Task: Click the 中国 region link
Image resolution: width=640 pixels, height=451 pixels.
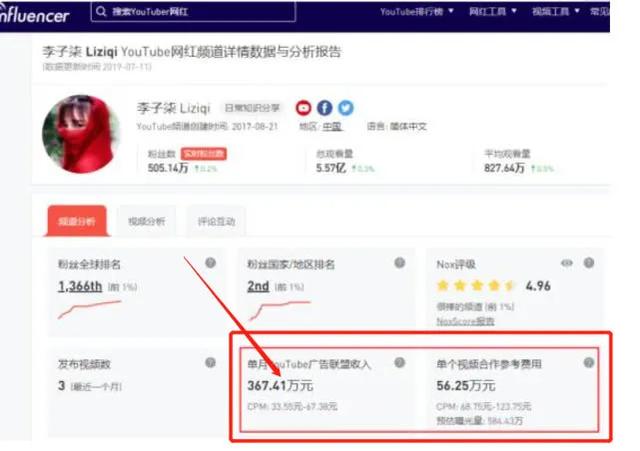Action: 332,127
